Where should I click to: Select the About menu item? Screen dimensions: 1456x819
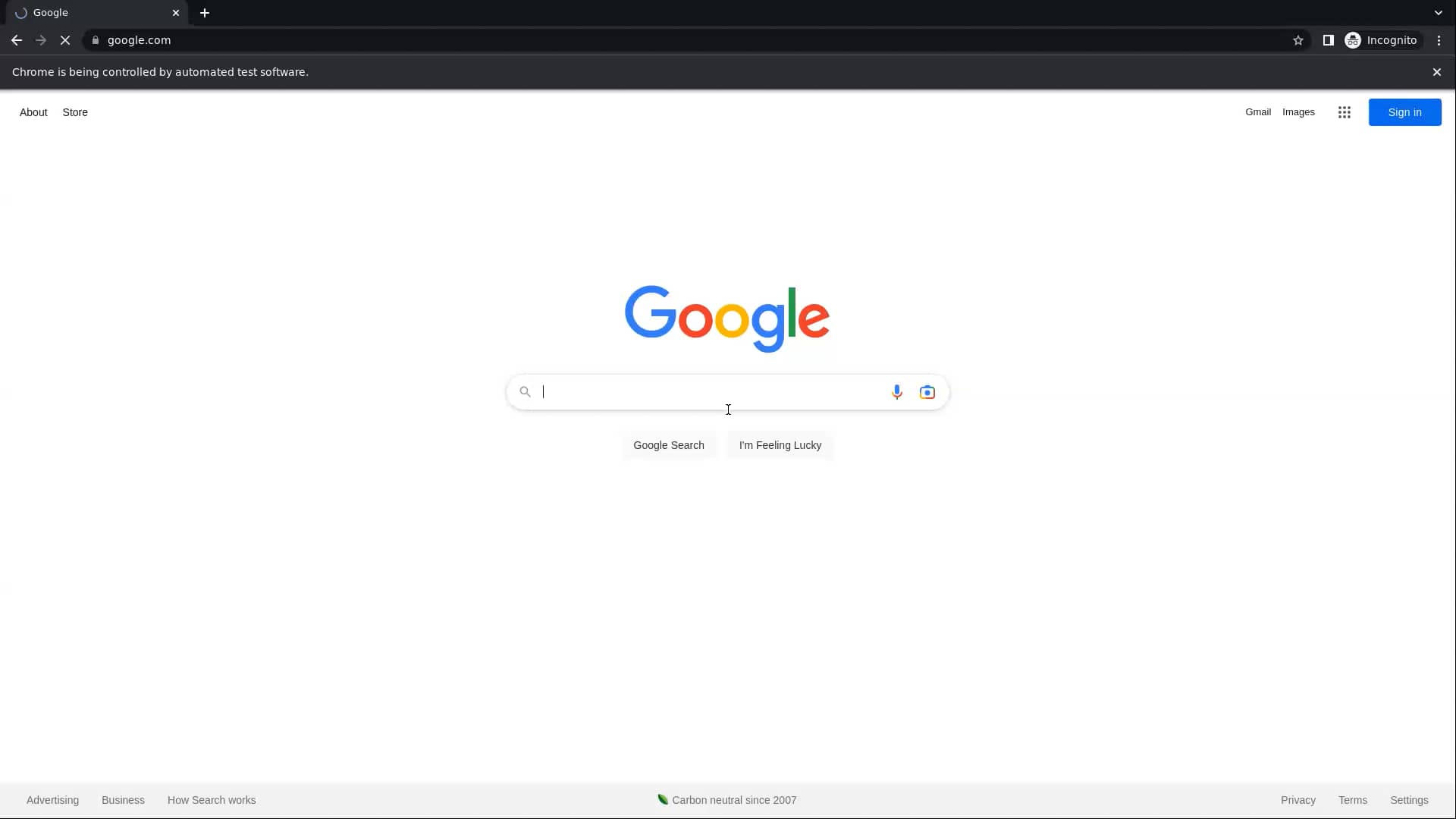[33, 111]
